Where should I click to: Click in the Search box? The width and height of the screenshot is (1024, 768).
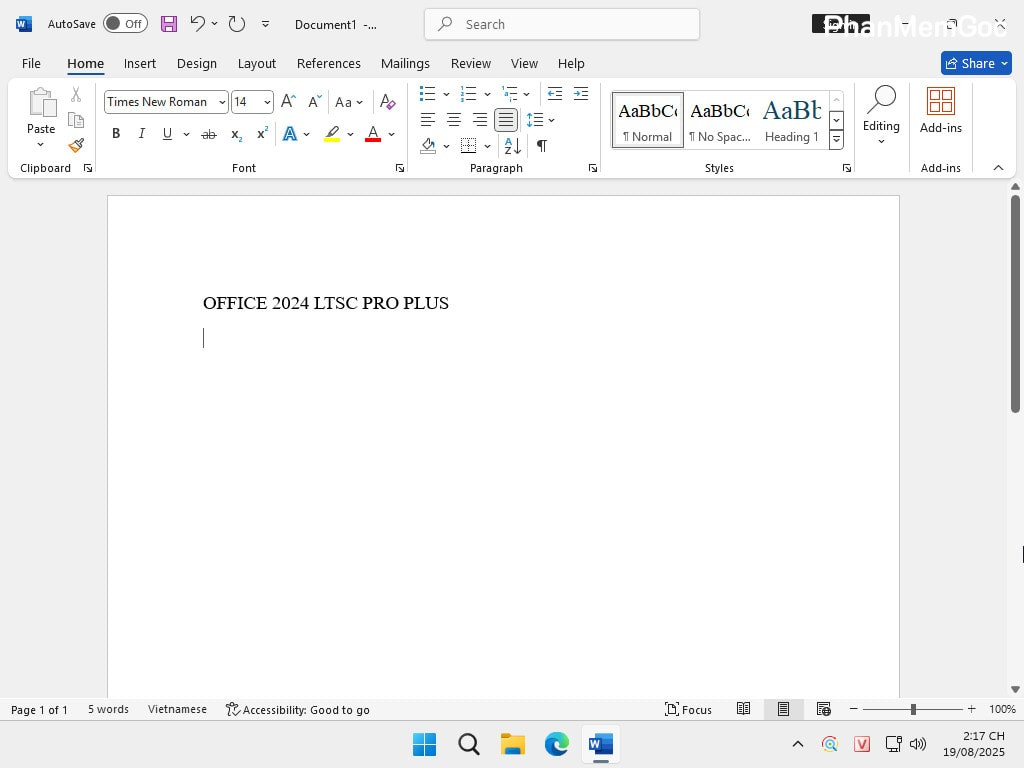point(562,24)
